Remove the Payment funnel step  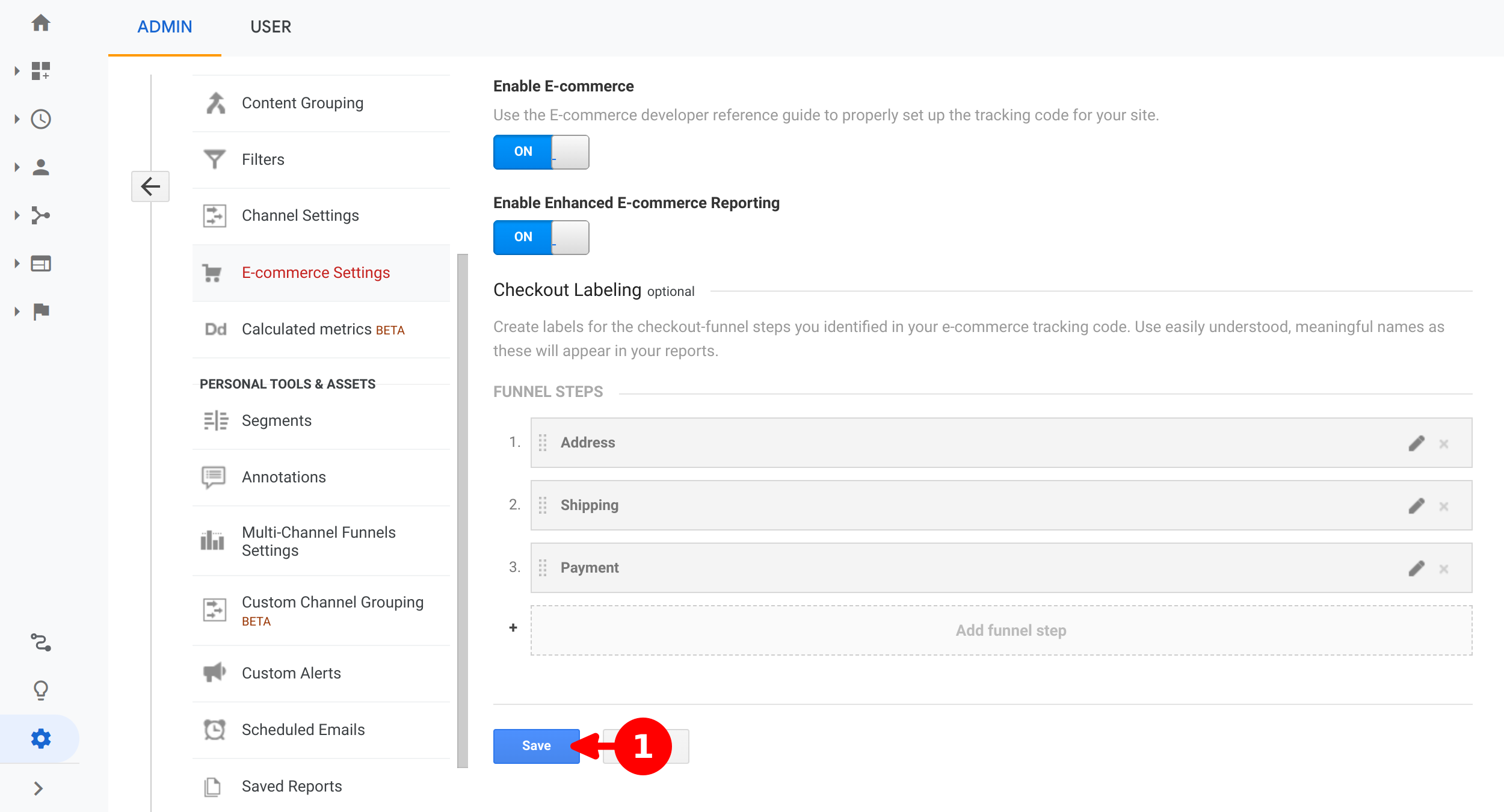click(x=1443, y=569)
